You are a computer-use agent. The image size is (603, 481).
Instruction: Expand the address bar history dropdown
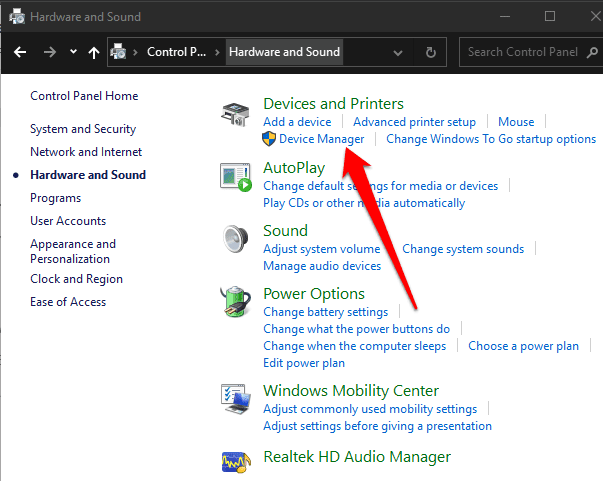tap(398, 52)
